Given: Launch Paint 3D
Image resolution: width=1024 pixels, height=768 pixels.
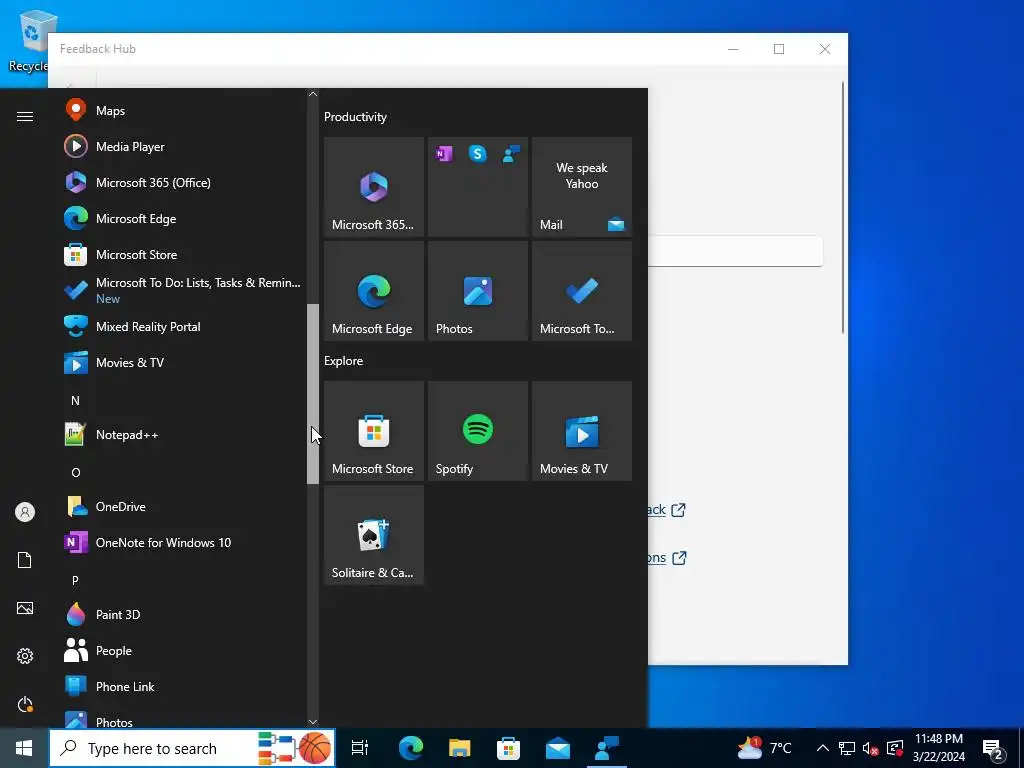Looking at the screenshot, I should click(181, 615).
